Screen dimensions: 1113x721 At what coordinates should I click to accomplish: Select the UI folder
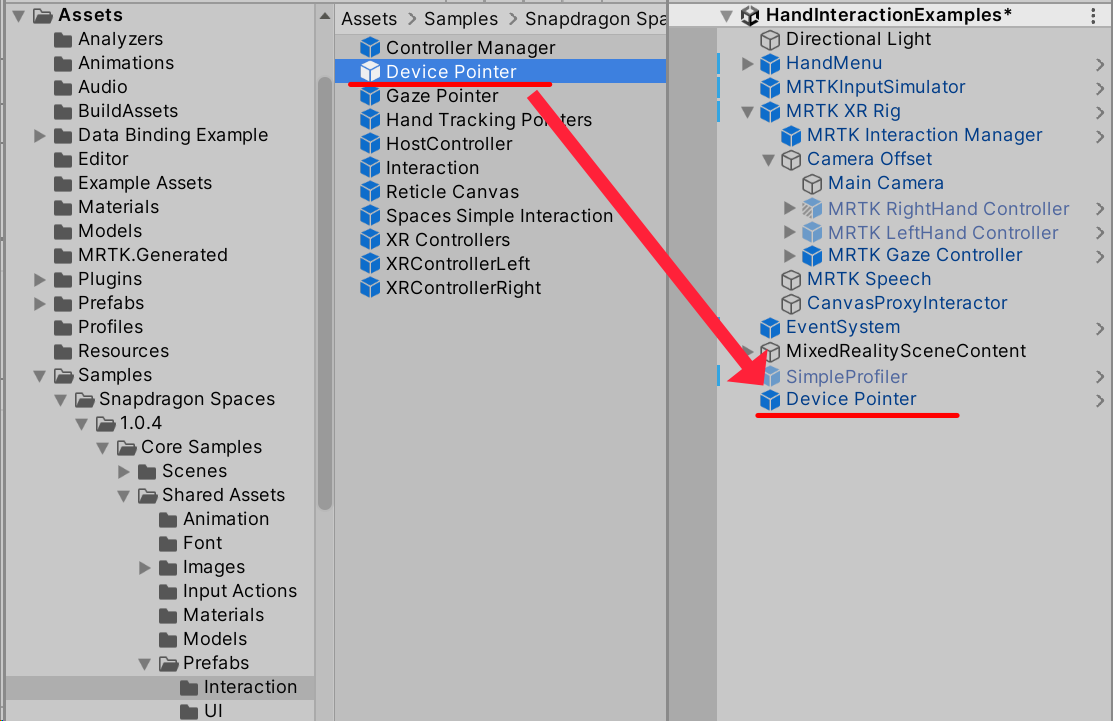click(x=213, y=711)
